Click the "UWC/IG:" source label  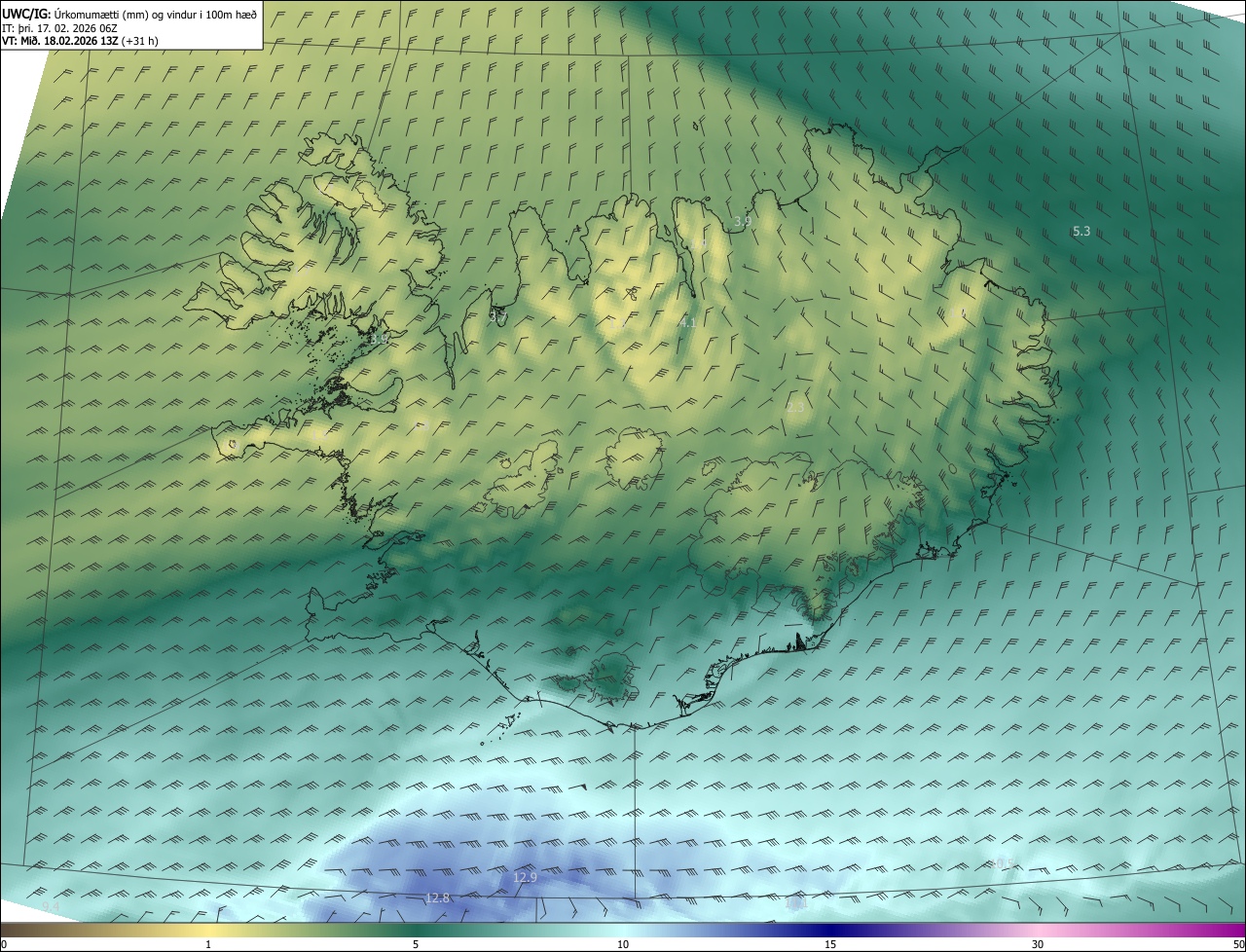(25, 14)
